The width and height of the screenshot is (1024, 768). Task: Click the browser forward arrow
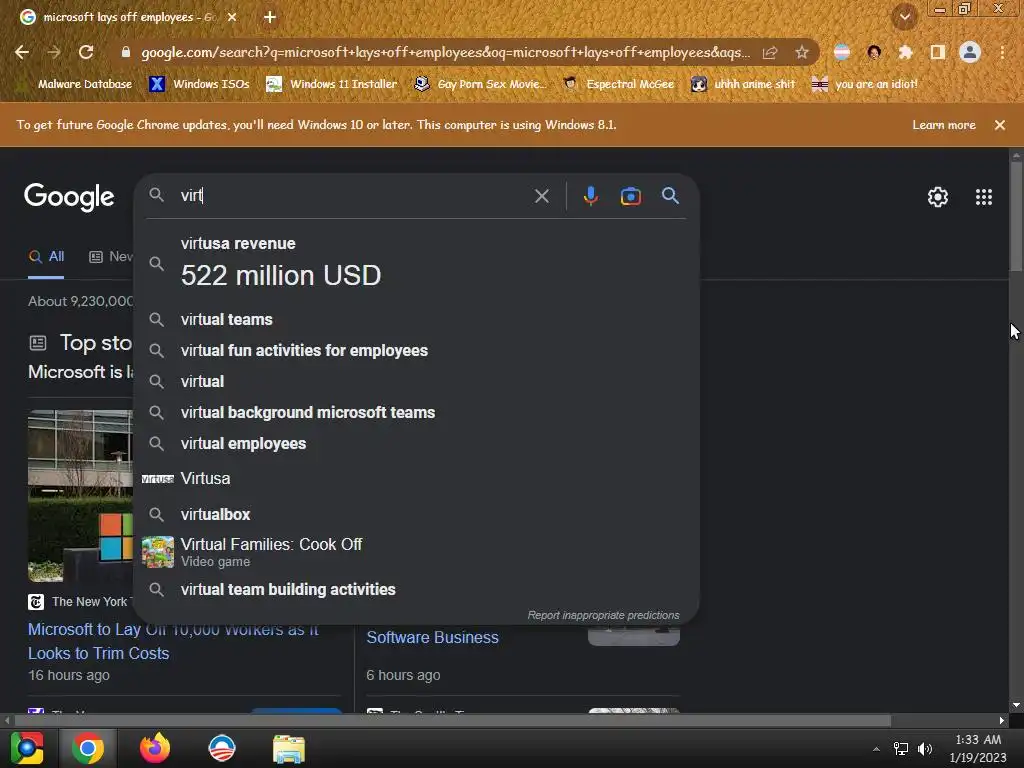(x=54, y=52)
